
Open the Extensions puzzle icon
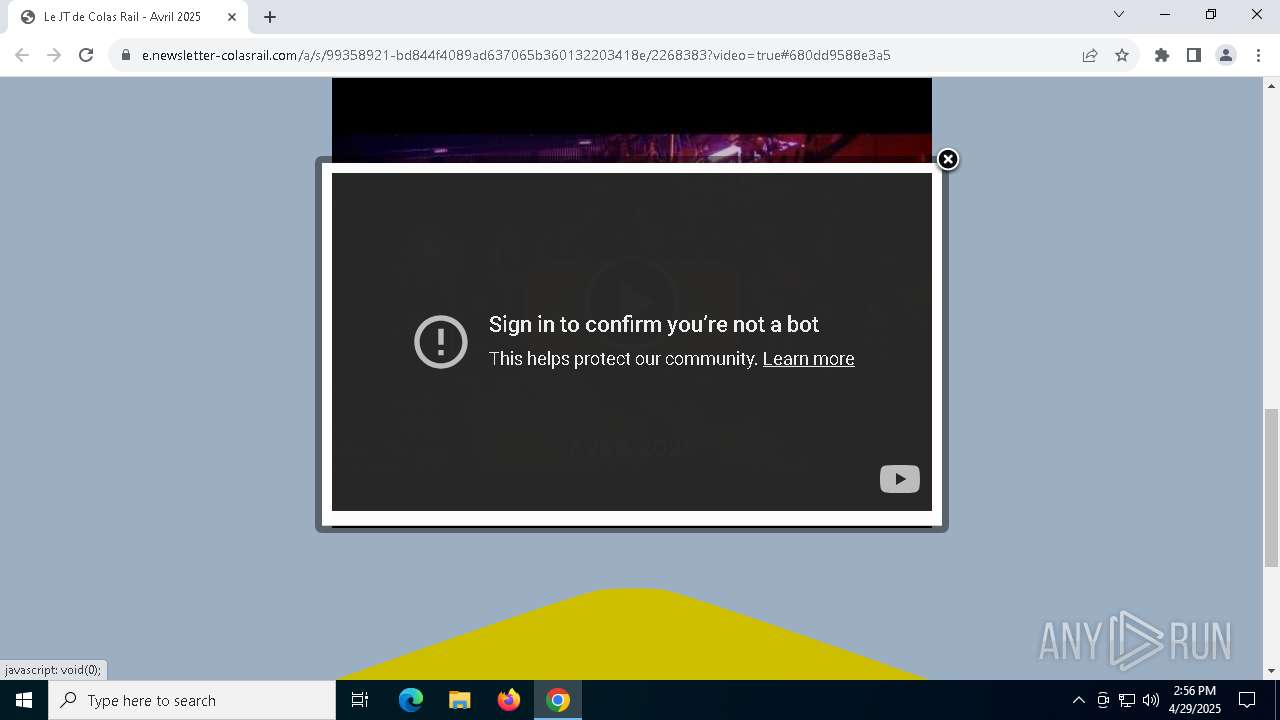click(x=1162, y=55)
